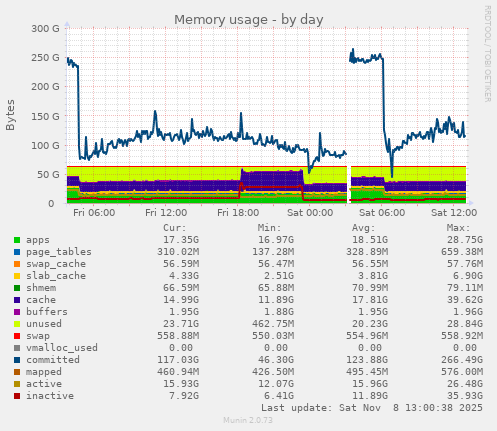
Task: Click the 'shmem' legend label
Action: [x=41, y=288]
